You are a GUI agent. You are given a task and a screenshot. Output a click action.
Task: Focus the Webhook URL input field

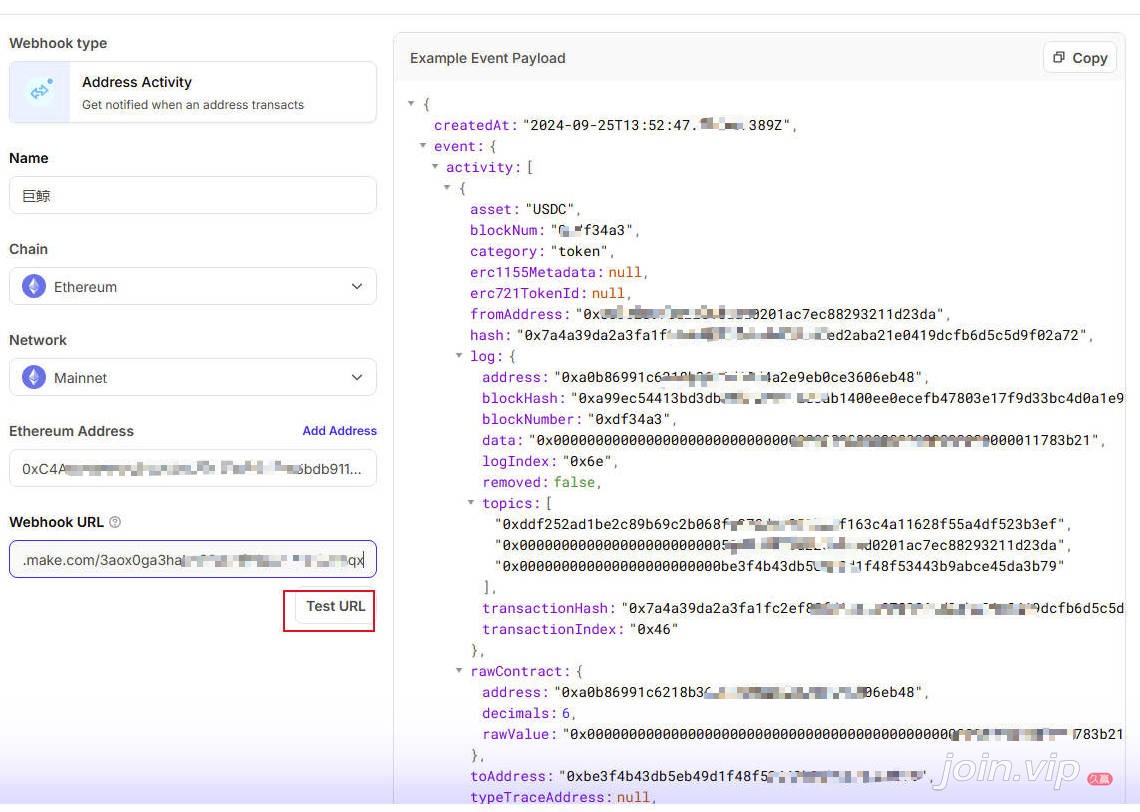tap(193, 559)
